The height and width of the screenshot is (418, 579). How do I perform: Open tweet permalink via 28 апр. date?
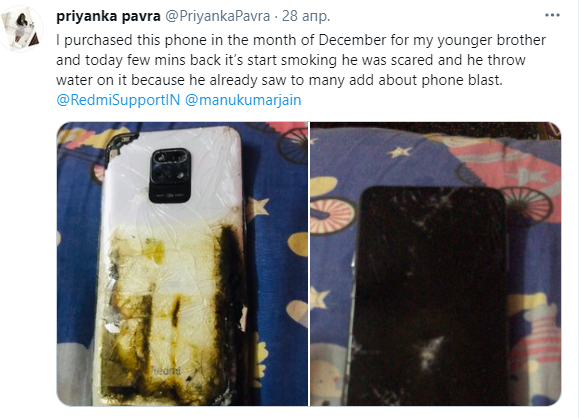tap(306, 16)
